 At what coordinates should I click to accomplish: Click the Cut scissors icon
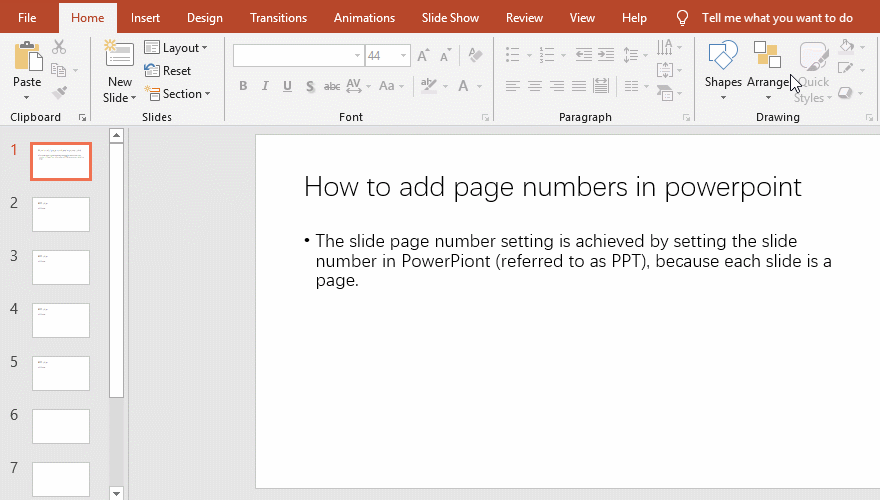(x=59, y=47)
